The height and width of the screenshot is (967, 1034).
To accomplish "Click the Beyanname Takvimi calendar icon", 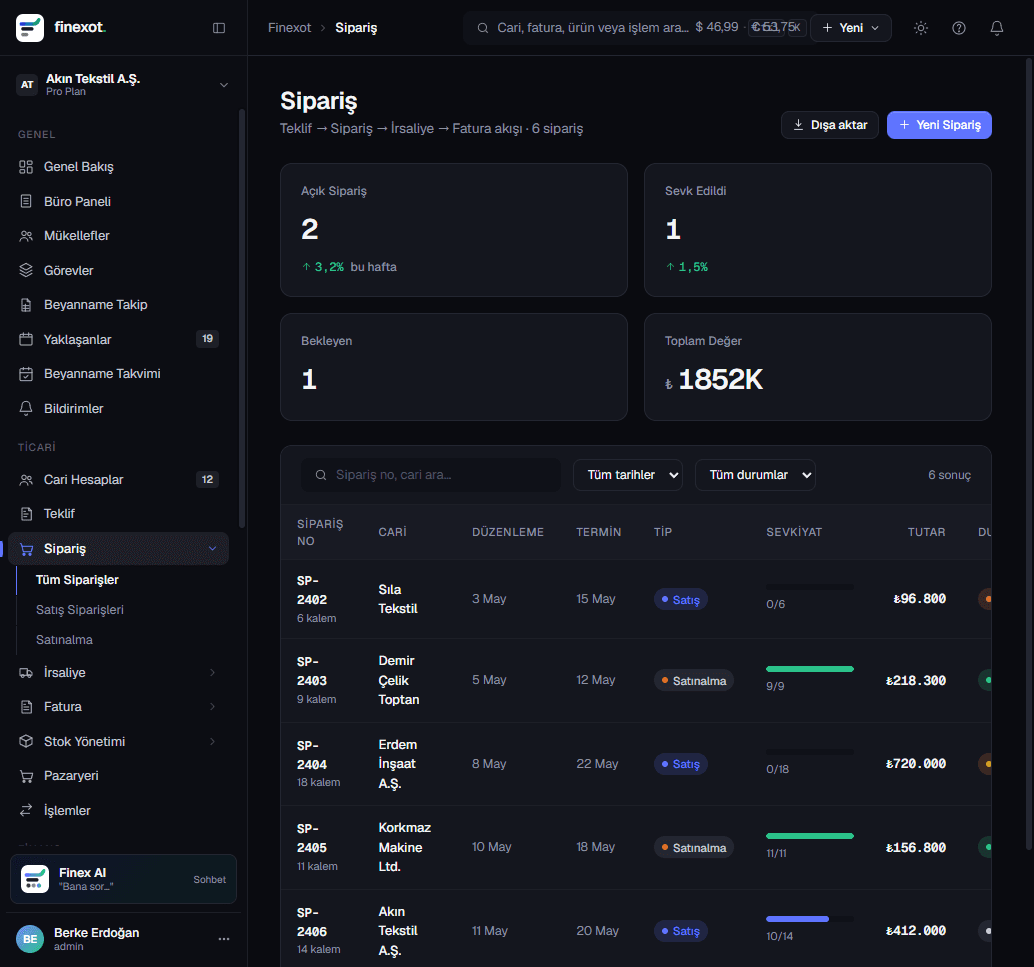I will click(26, 374).
